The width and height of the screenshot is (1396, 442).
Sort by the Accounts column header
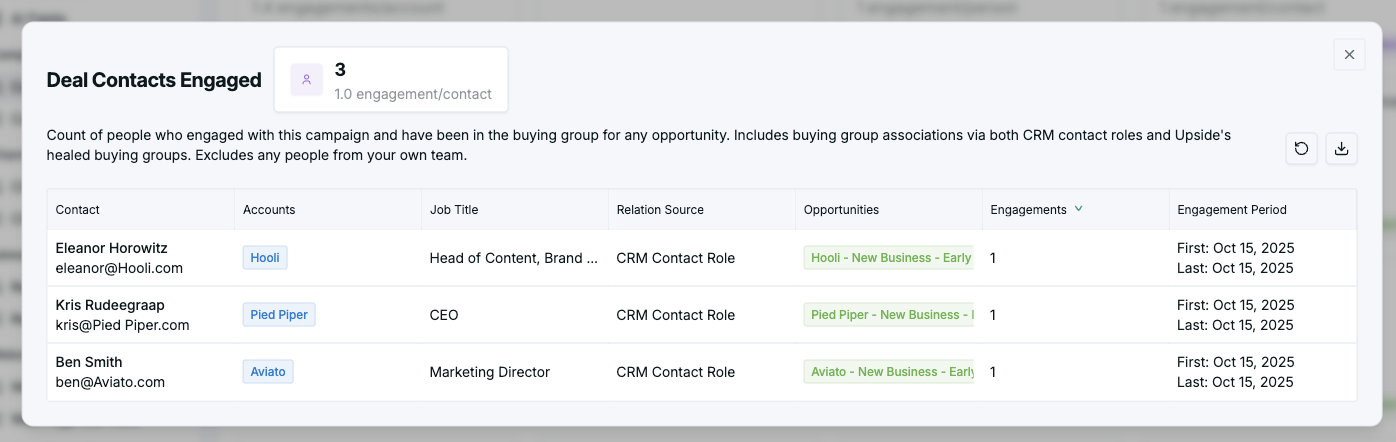coord(269,210)
